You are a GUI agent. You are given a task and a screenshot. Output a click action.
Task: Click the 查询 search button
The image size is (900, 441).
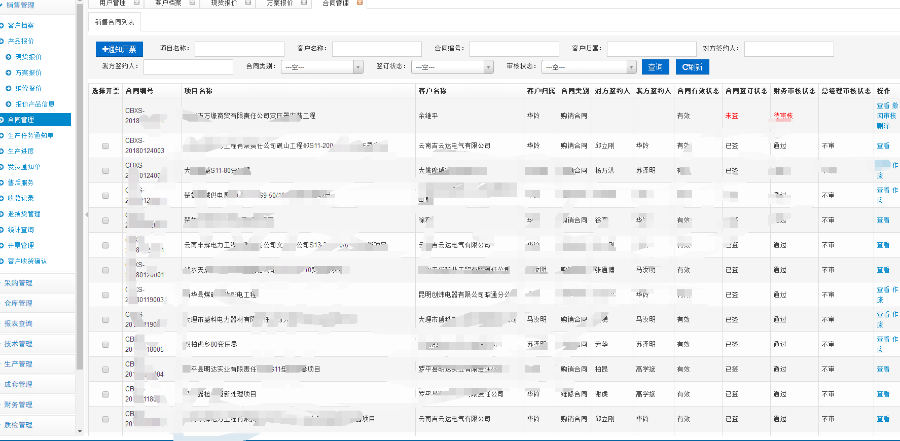[x=655, y=67]
